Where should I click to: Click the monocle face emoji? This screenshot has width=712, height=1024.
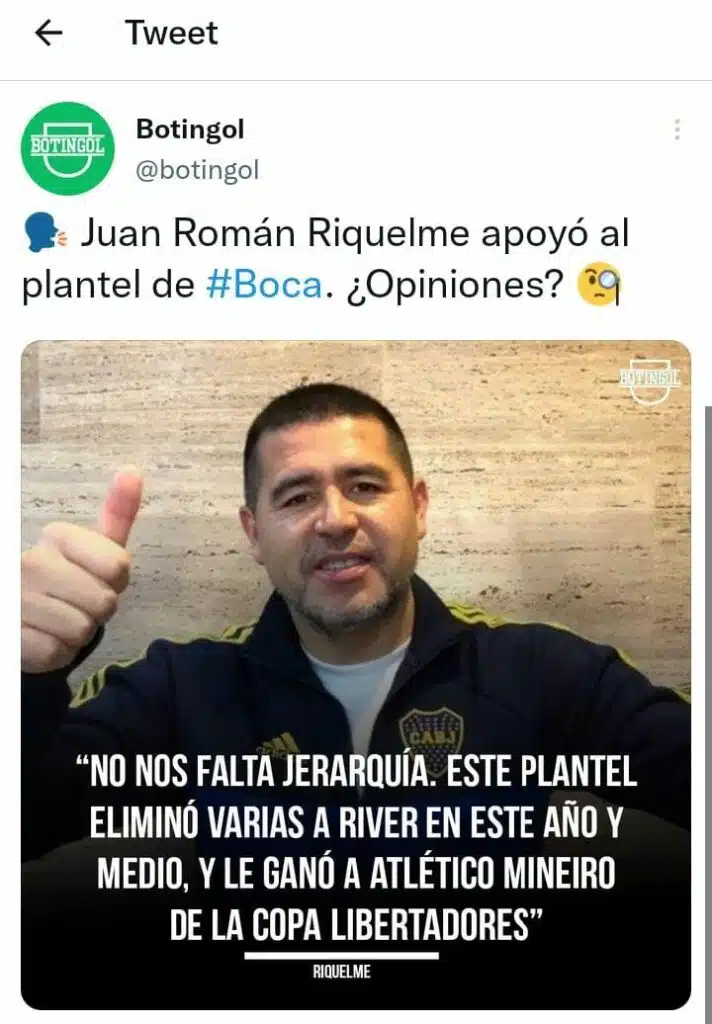click(599, 284)
